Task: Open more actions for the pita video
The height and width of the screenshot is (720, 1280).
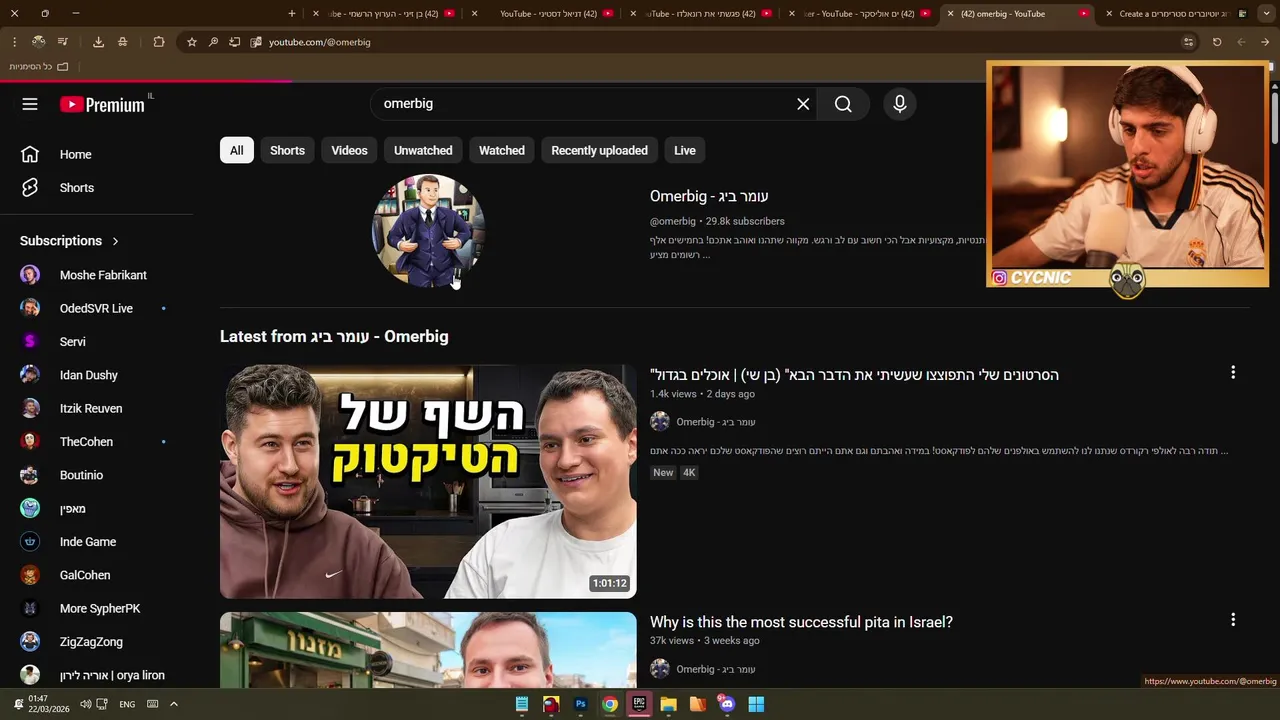Action: [1233, 620]
